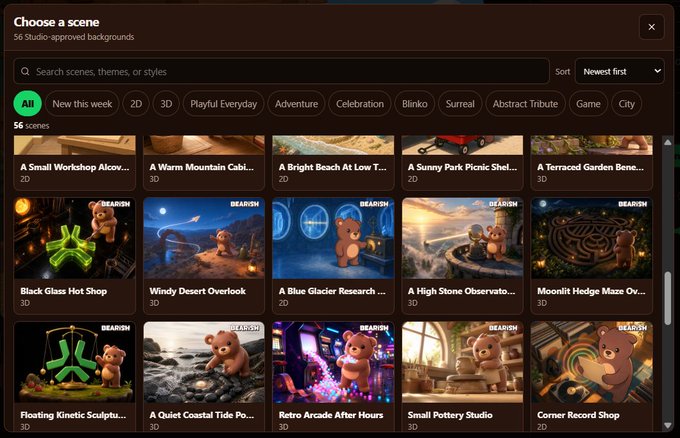
Task: Select the High Stone Observatory scene image
Action: (462, 238)
